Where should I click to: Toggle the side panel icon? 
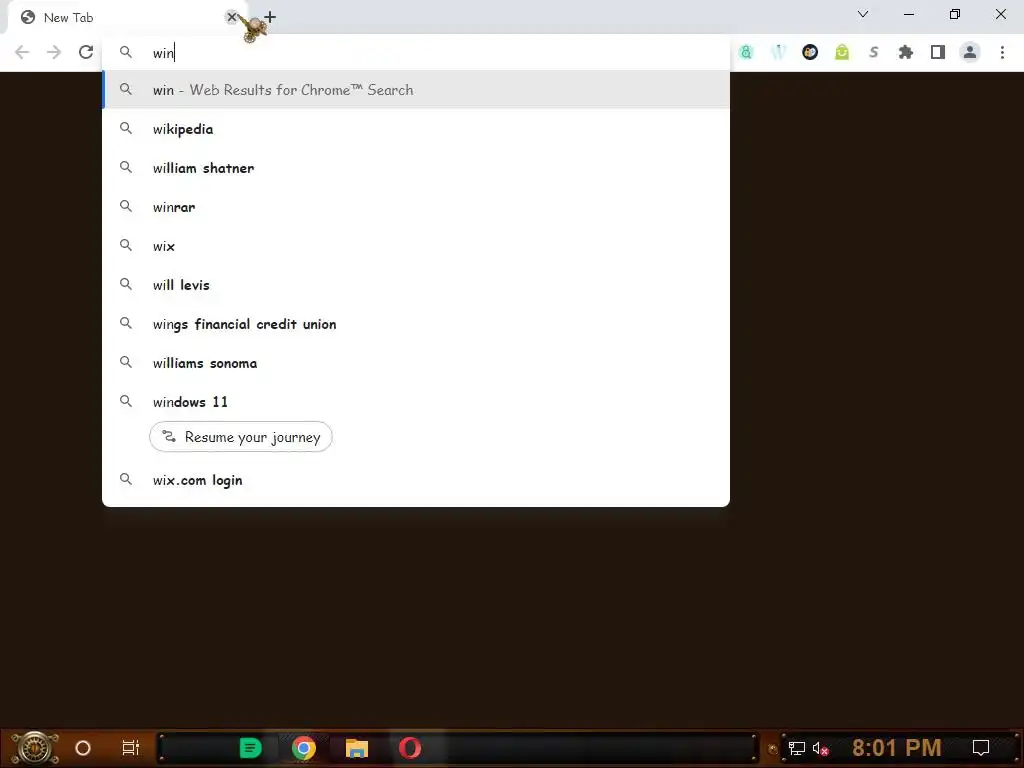pyautogui.click(x=938, y=52)
